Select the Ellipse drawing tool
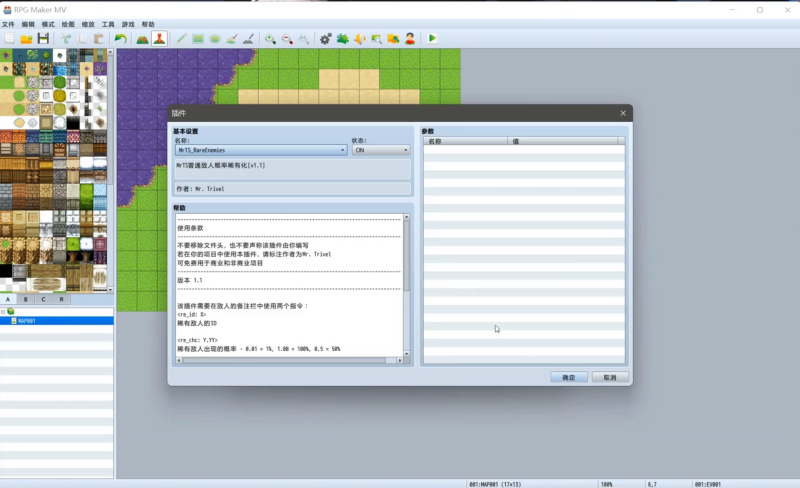Image resolution: width=800 pixels, height=488 pixels. [215, 38]
